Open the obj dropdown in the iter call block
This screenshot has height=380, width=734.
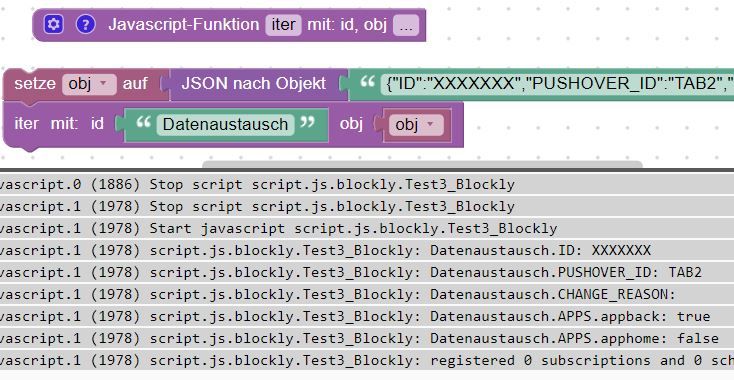click(x=416, y=124)
